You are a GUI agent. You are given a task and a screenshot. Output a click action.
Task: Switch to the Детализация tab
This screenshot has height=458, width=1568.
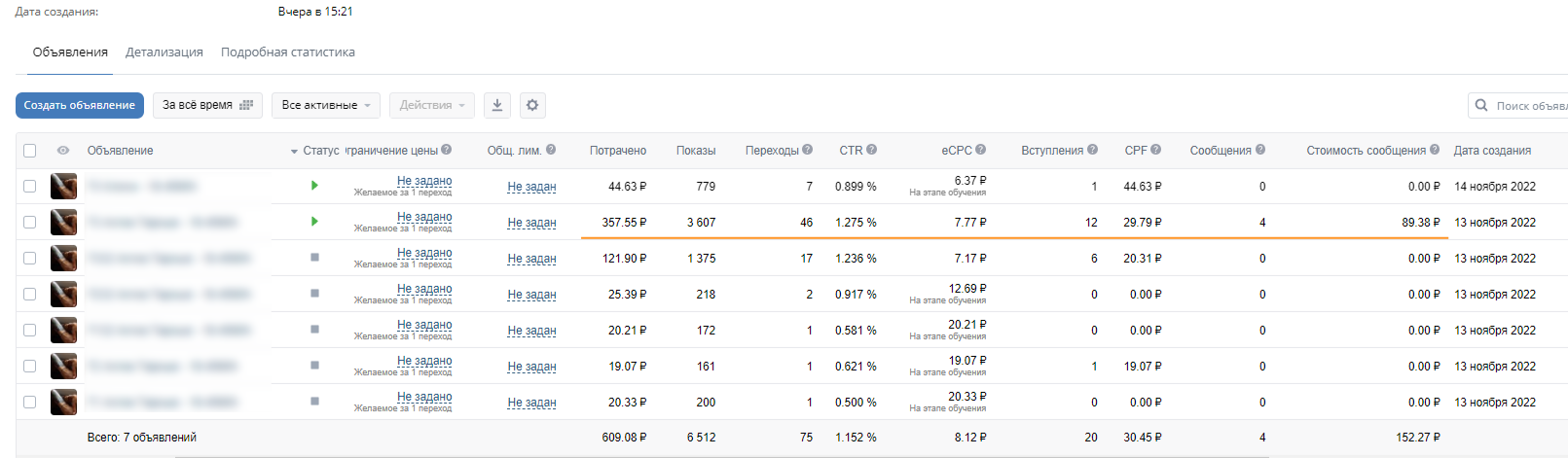[164, 53]
